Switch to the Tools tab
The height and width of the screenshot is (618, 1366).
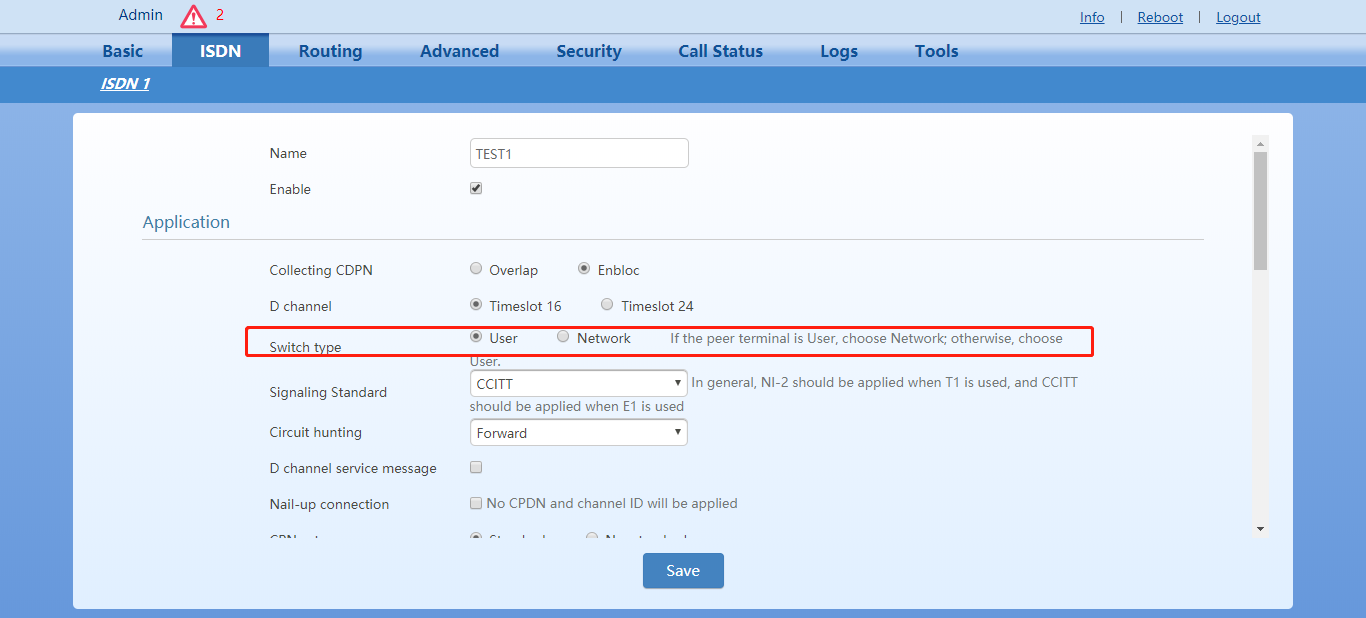click(936, 51)
